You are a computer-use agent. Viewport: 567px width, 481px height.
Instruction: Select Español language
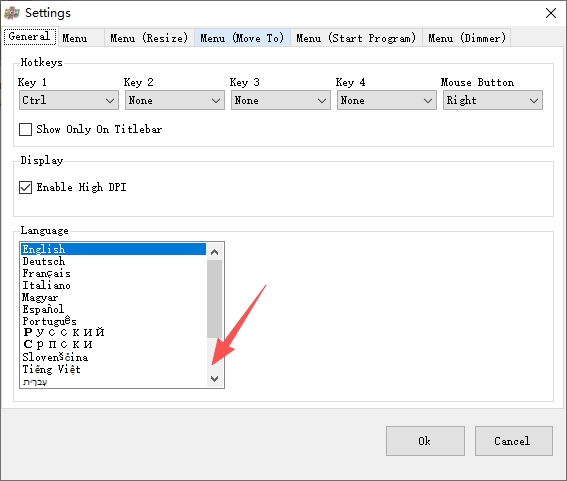(113, 309)
